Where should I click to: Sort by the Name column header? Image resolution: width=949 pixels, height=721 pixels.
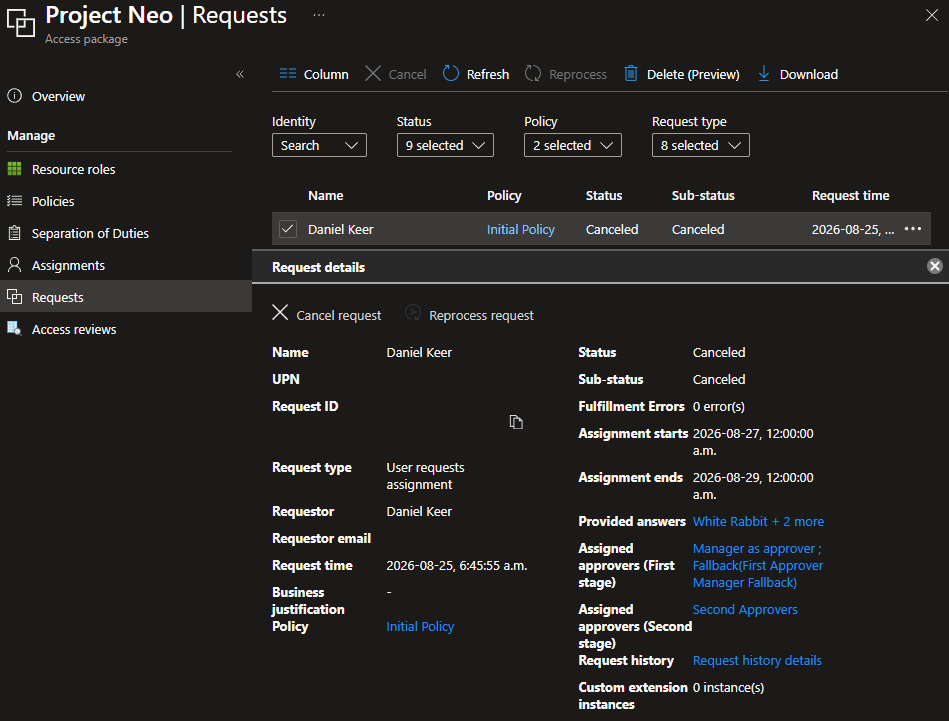(326, 196)
